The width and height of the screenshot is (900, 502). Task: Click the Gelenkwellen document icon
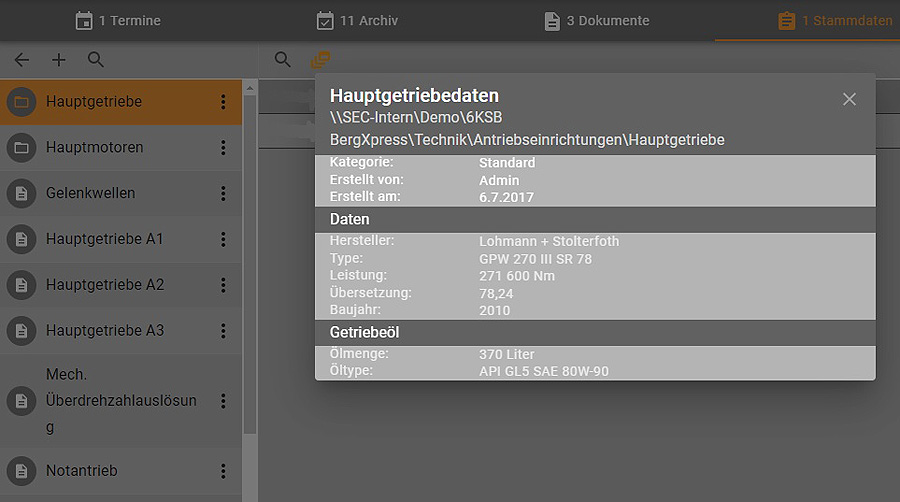[x=20, y=193]
